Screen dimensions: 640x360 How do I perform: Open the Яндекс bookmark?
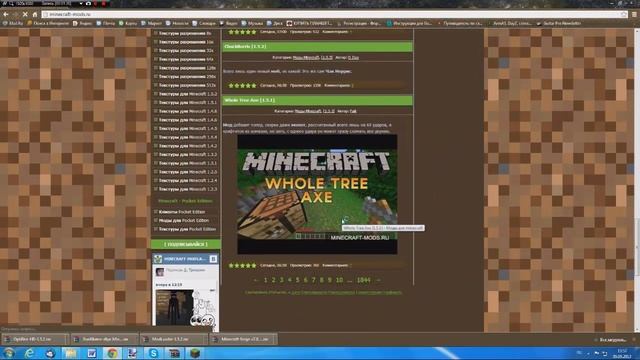pyautogui.click(x=82, y=23)
